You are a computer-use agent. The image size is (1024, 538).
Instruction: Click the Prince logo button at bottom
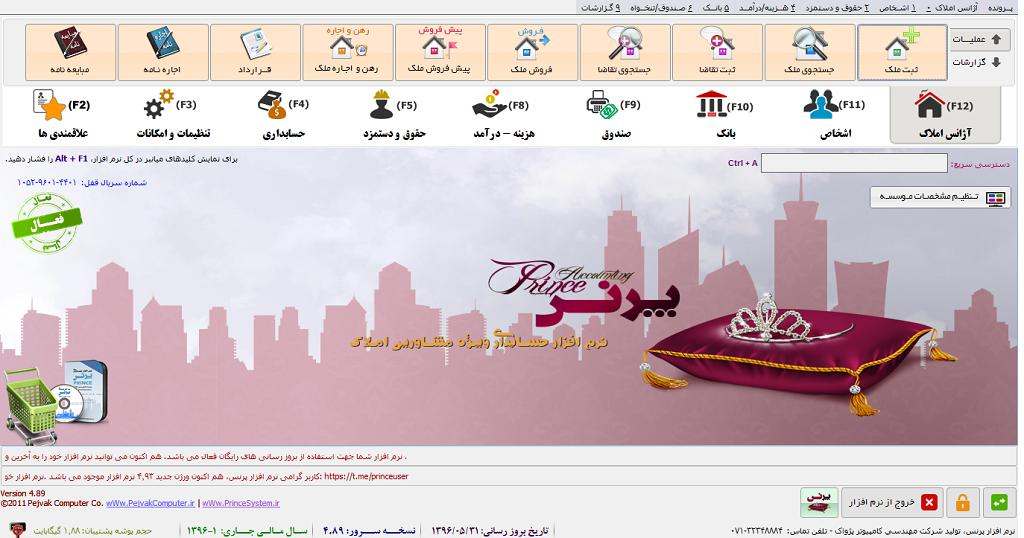coord(820,502)
